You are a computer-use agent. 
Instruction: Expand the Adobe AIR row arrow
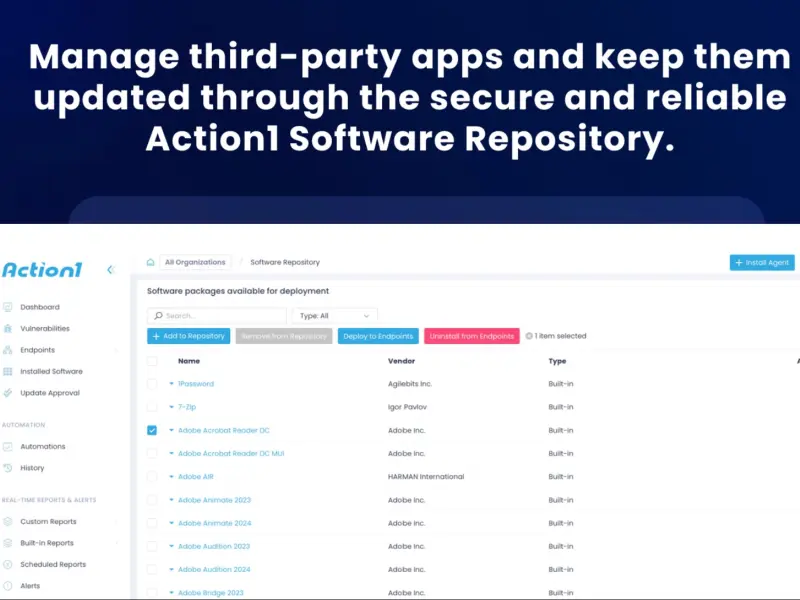click(x=171, y=477)
